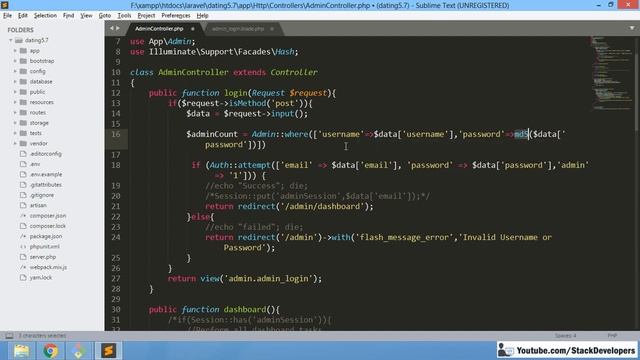The width and height of the screenshot is (640, 360).
Task: Open the Goto menu
Action: pos(104,16)
